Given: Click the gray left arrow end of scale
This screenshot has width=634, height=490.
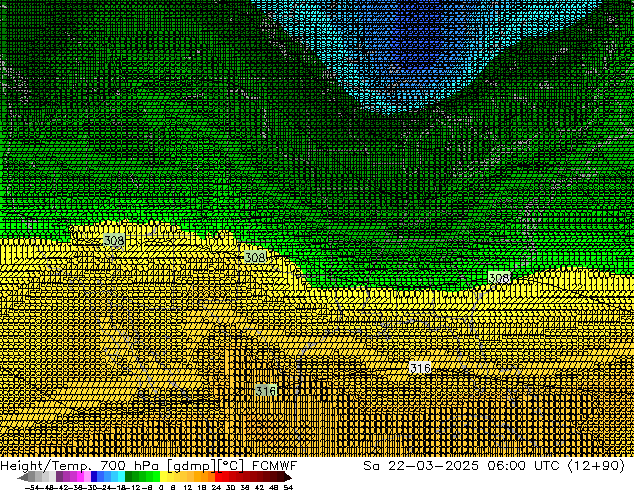Looking at the screenshot, I should (23, 477).
